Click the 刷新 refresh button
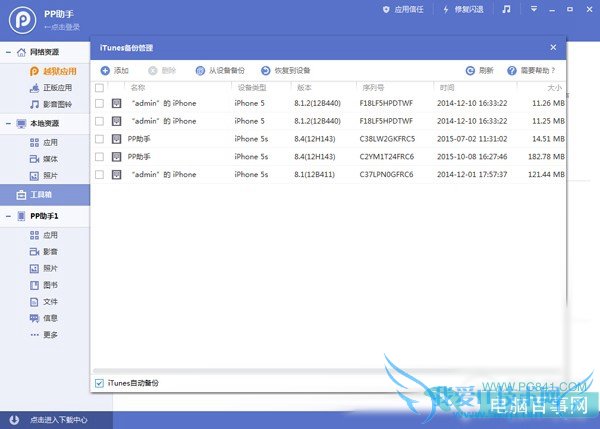This screenshot has height=429, width=600. coord(479,70)
